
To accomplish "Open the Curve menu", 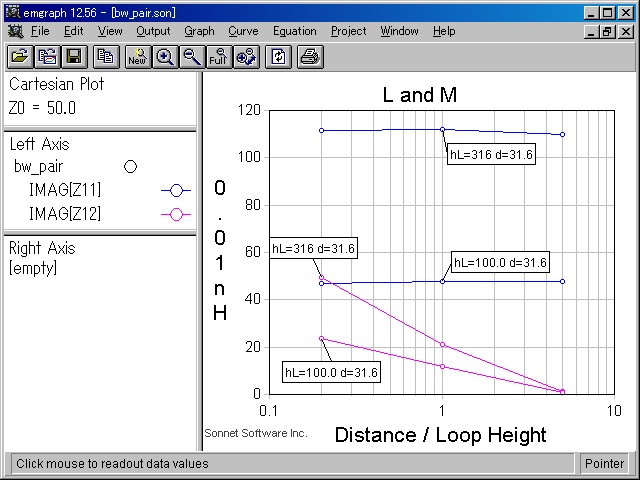I will (x=243, y=31).
